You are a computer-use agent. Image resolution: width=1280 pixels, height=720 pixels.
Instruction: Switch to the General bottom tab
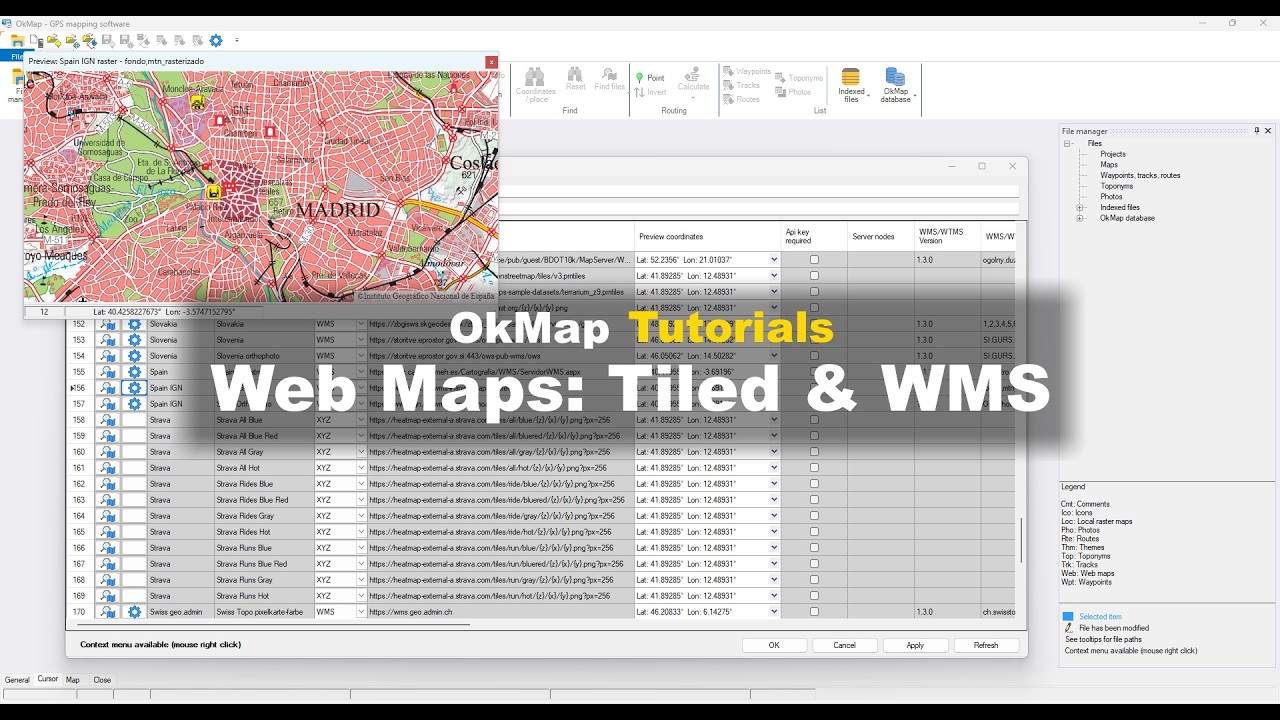point(17,680)
